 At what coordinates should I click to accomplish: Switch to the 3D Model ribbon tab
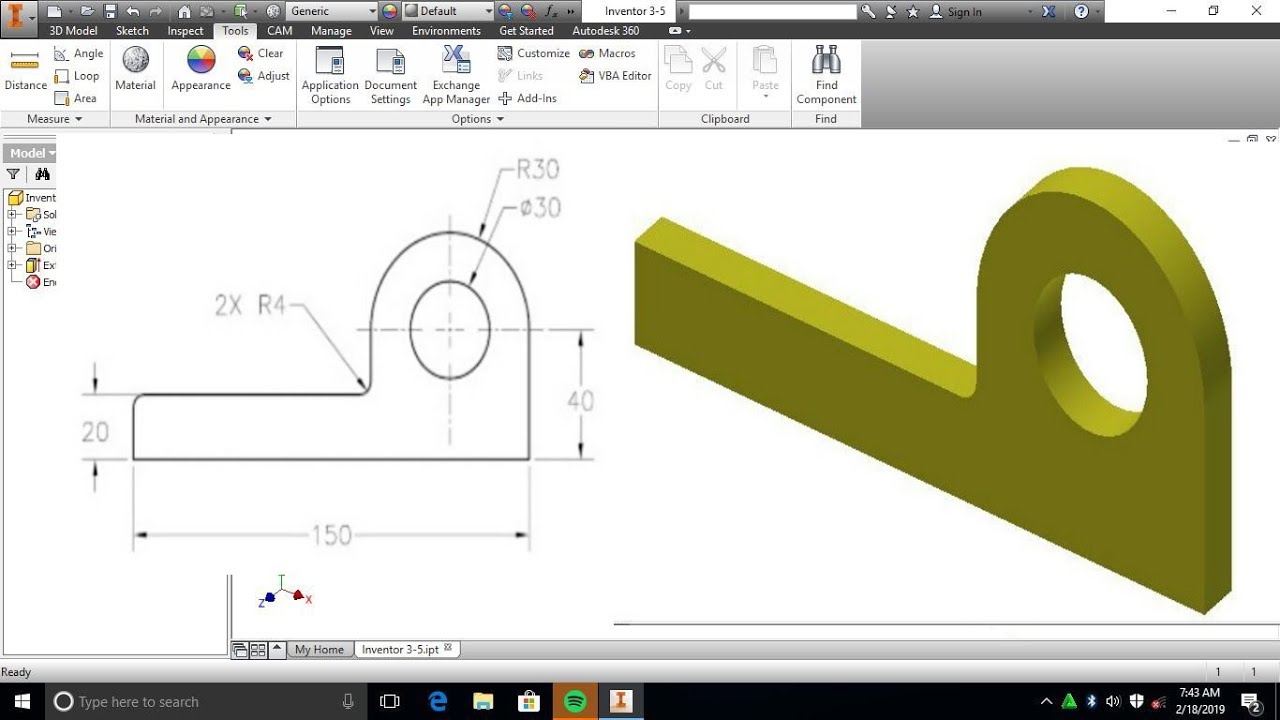click(x=73, y=31)
